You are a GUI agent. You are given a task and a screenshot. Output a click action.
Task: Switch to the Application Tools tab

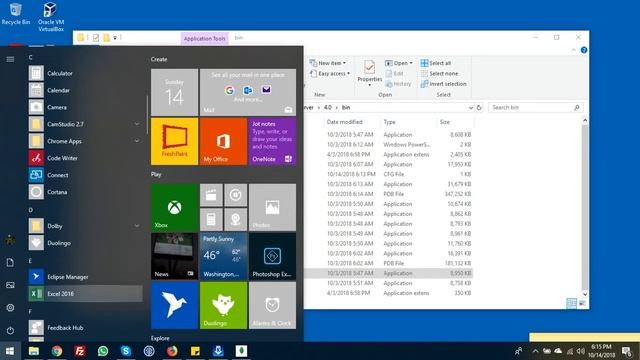[204, 38]
